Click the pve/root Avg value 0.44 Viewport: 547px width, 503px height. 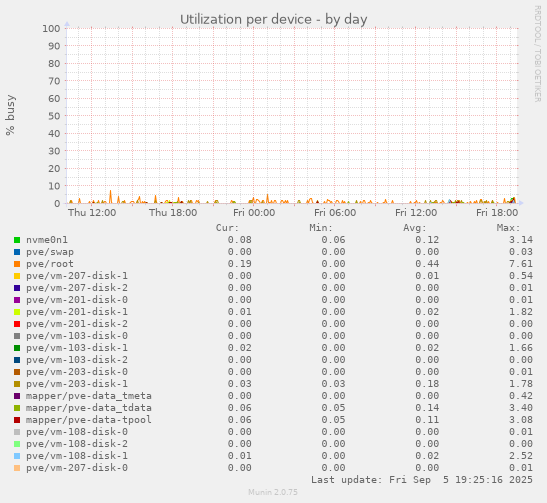[427, 264]
